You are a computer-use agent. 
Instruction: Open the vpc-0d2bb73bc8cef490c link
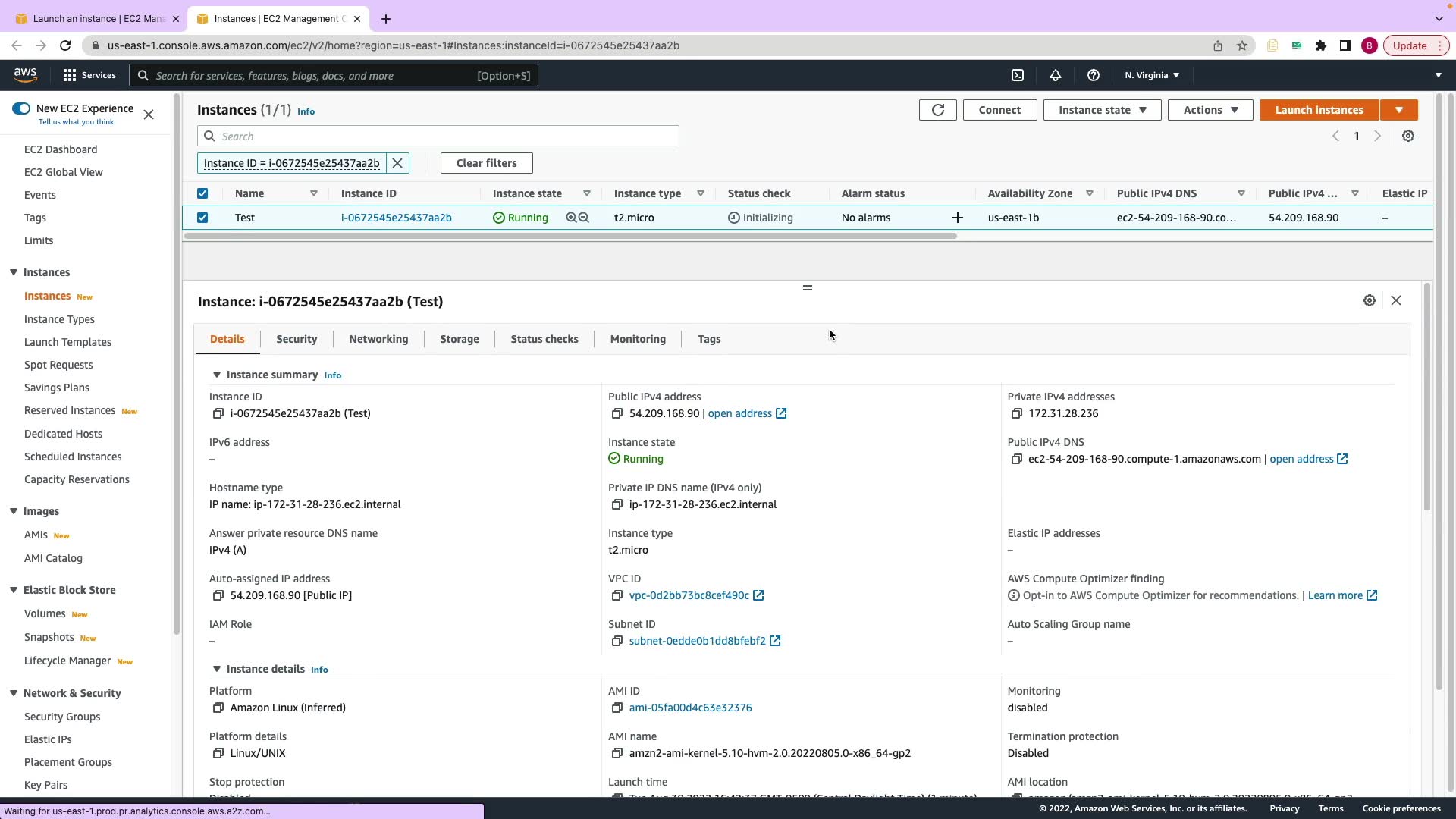tap(689, 595)
